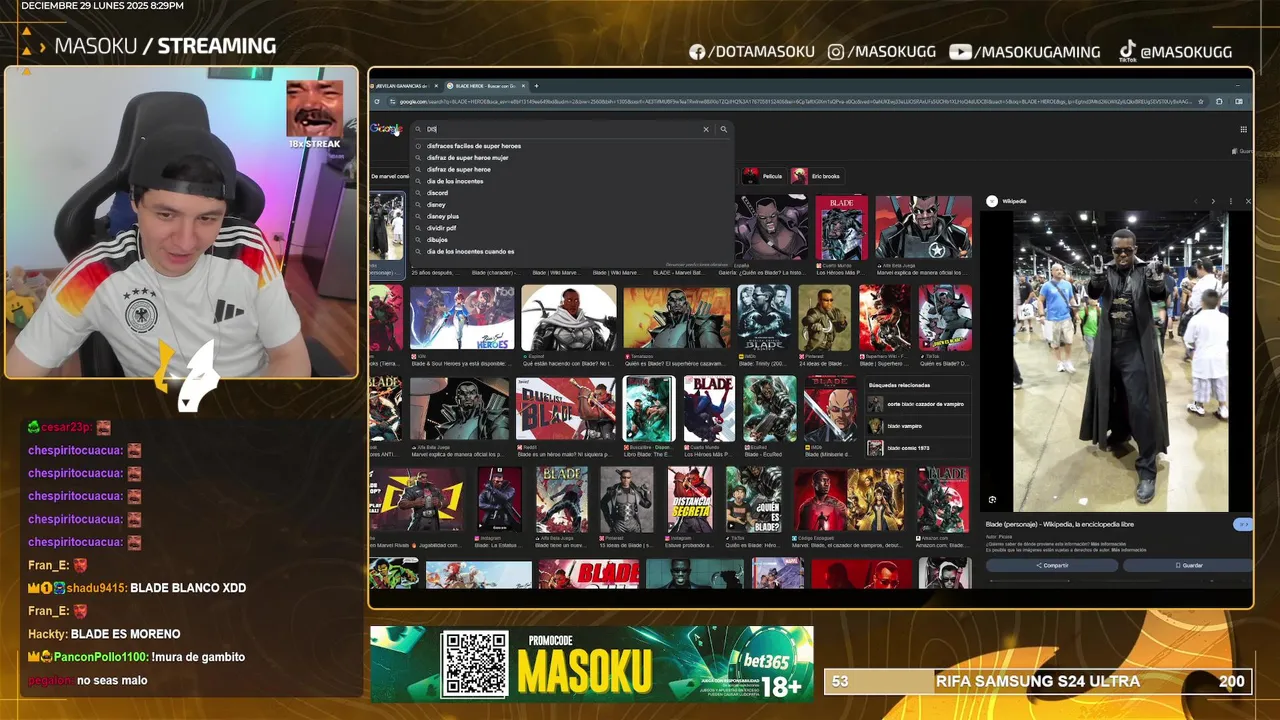Screen dimensions: 1280x720
Task: Open the Instagram /MASOKUGG icon
Action: coord(836,52)
